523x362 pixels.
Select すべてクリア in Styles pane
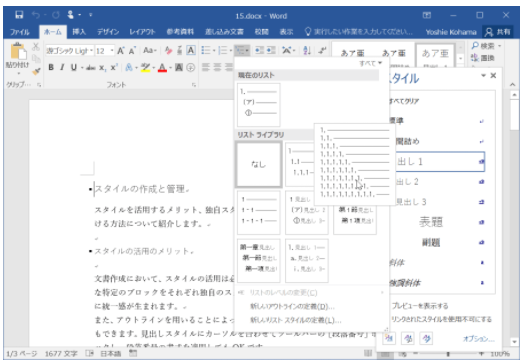pyautogui.click(x=405, y=101)
